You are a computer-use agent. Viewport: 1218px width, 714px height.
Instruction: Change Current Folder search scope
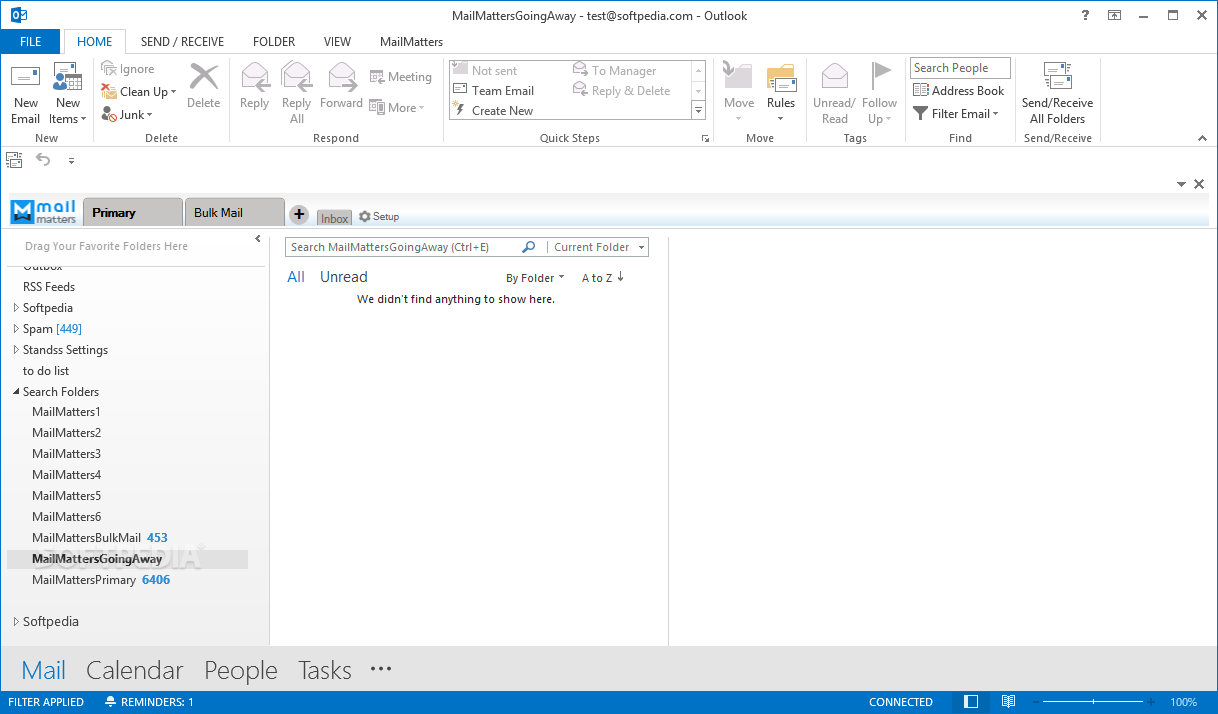coord(598,247)
